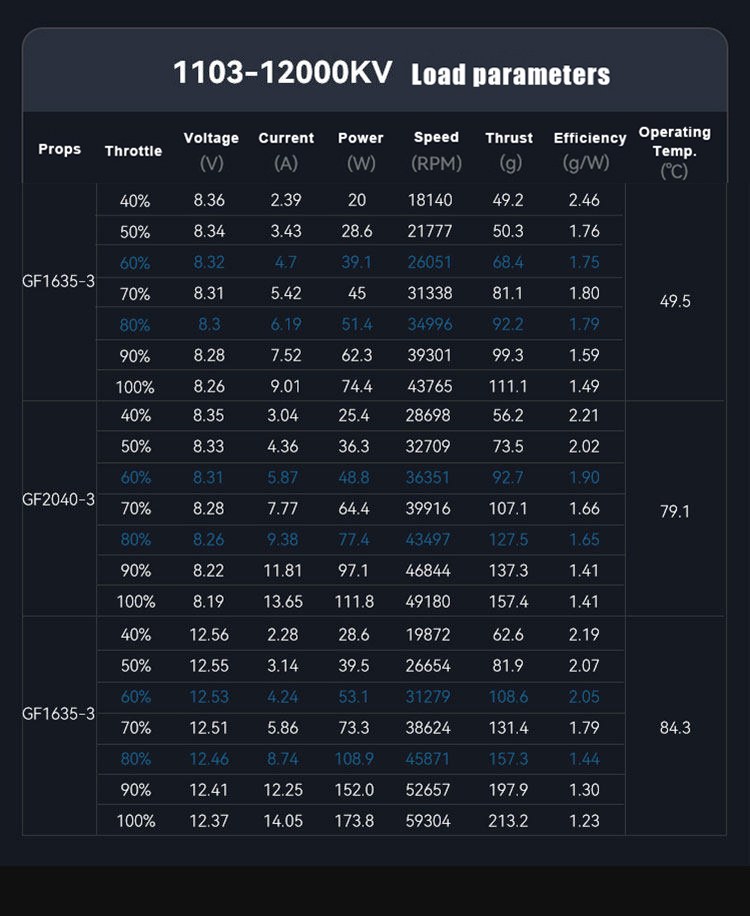The image size is (750, 916).
Task: Click the 79.1 operating temperature cell
Action: pos(675,511)
